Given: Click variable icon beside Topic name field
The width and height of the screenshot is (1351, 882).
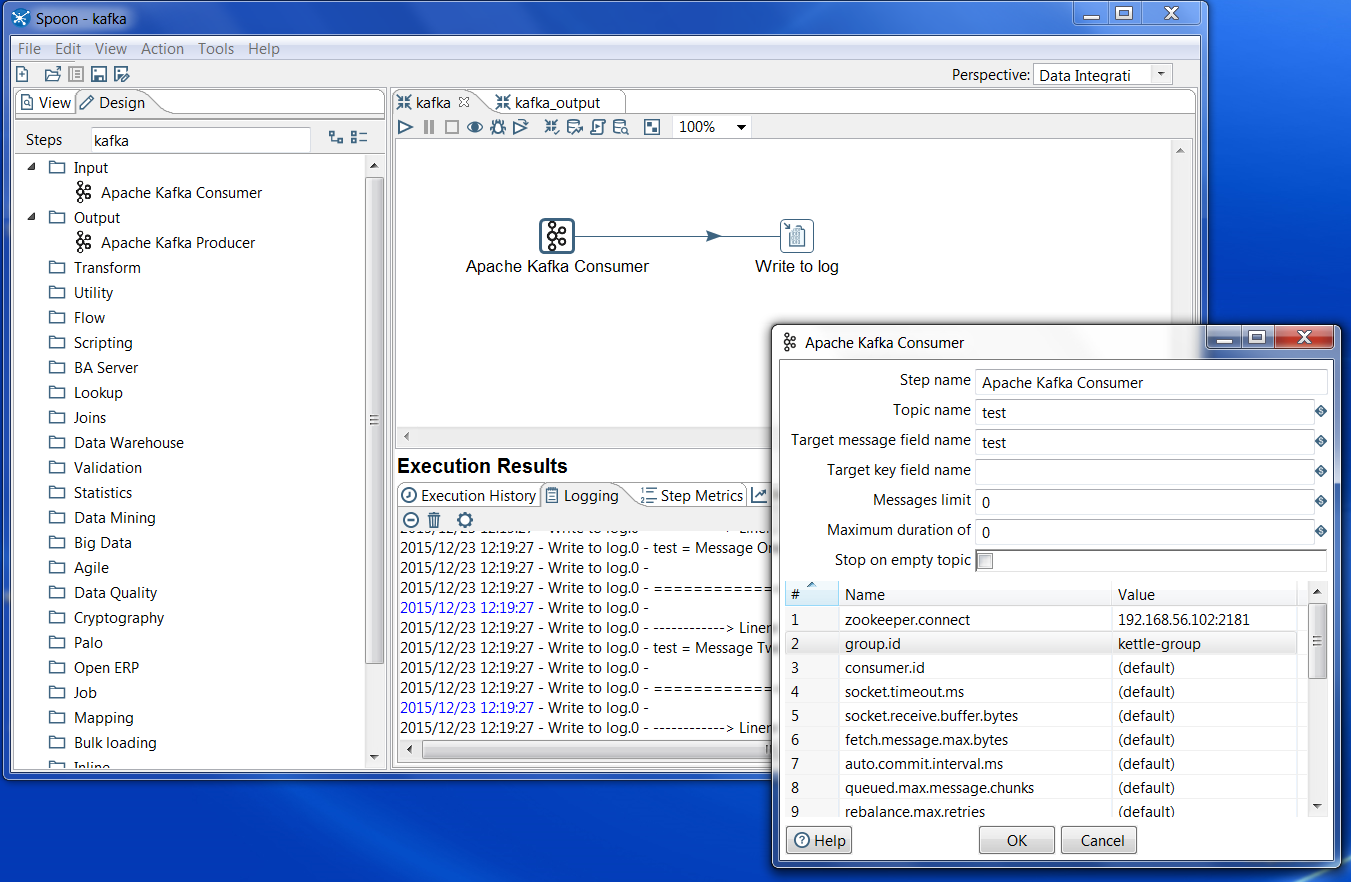Looking at the screenshot, I should (1321, 411).
